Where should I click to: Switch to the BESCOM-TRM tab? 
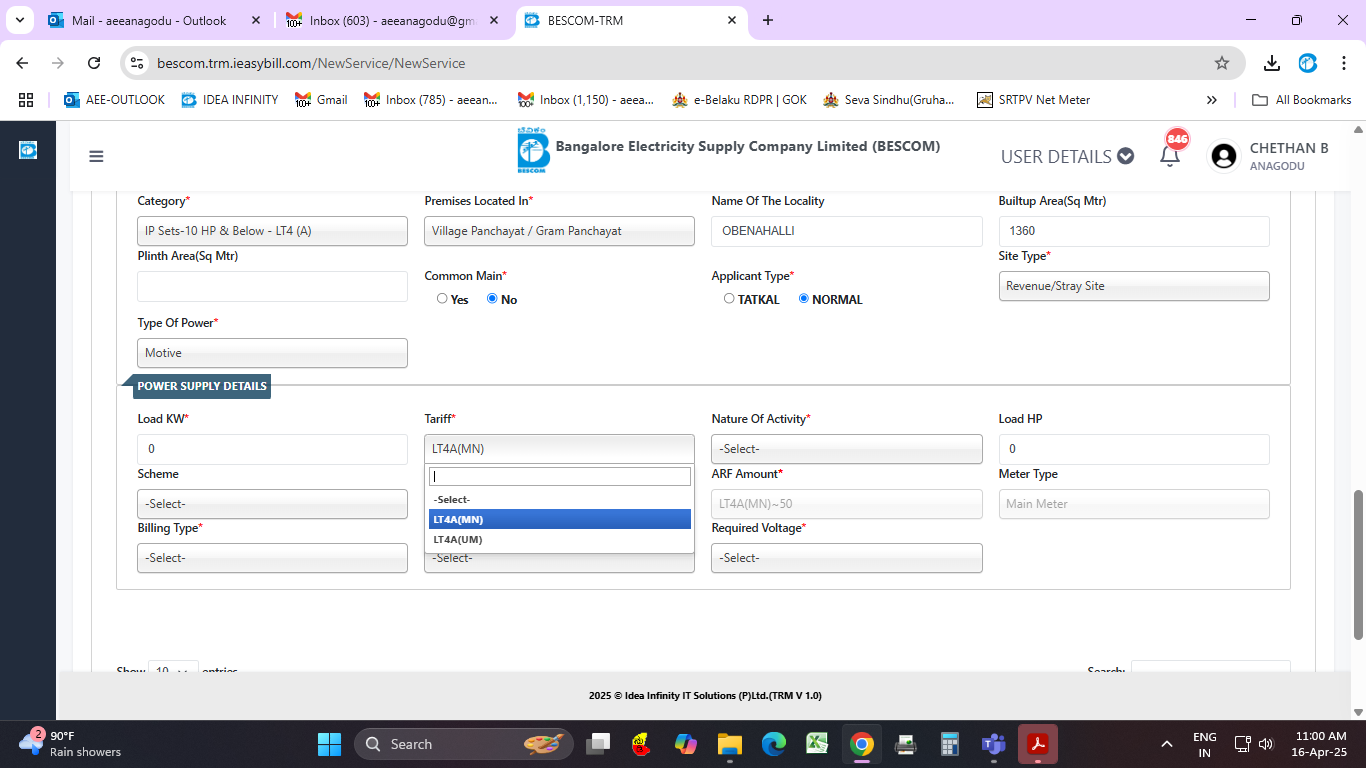(631, 20)
